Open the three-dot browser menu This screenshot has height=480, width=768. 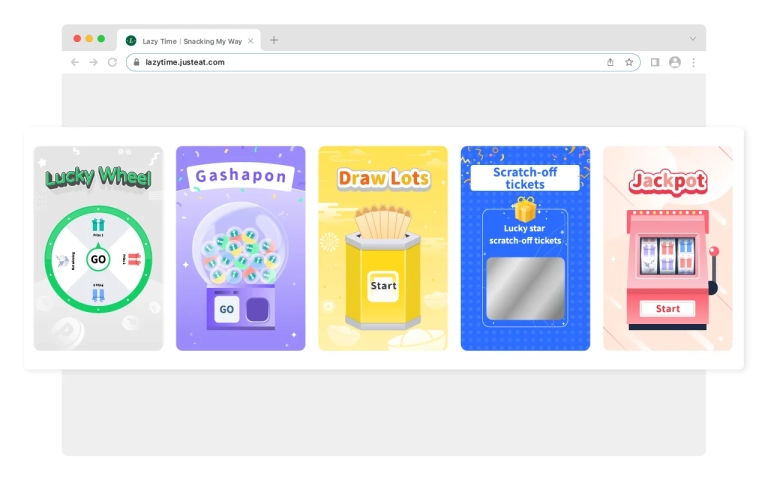[x=693, y=62]
